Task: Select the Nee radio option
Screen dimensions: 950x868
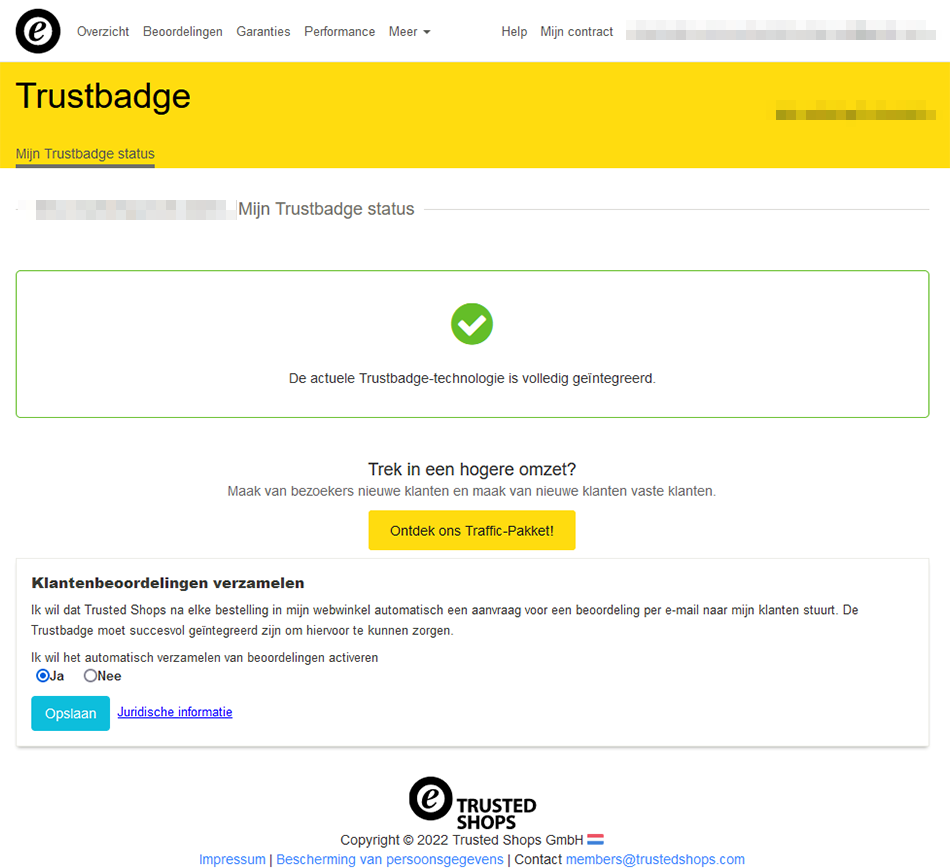Action: tap(90, 675)
